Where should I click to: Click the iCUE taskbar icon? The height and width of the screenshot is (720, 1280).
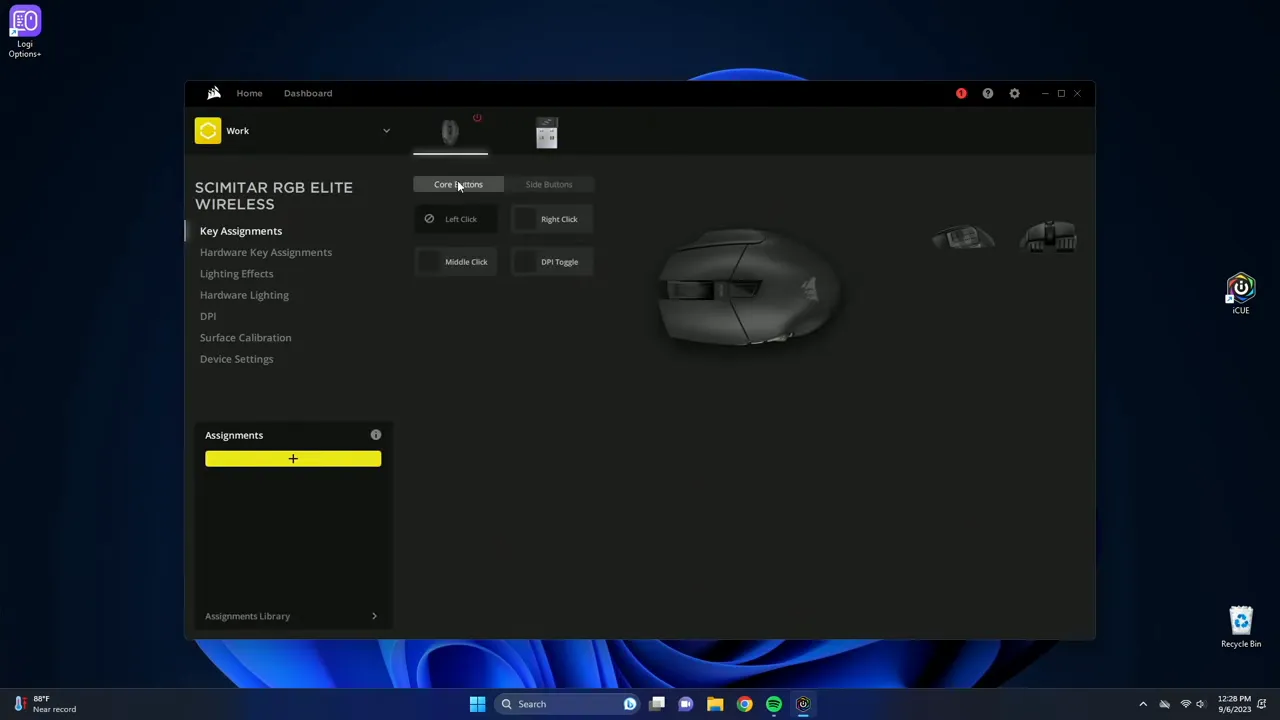pos(802,704)
